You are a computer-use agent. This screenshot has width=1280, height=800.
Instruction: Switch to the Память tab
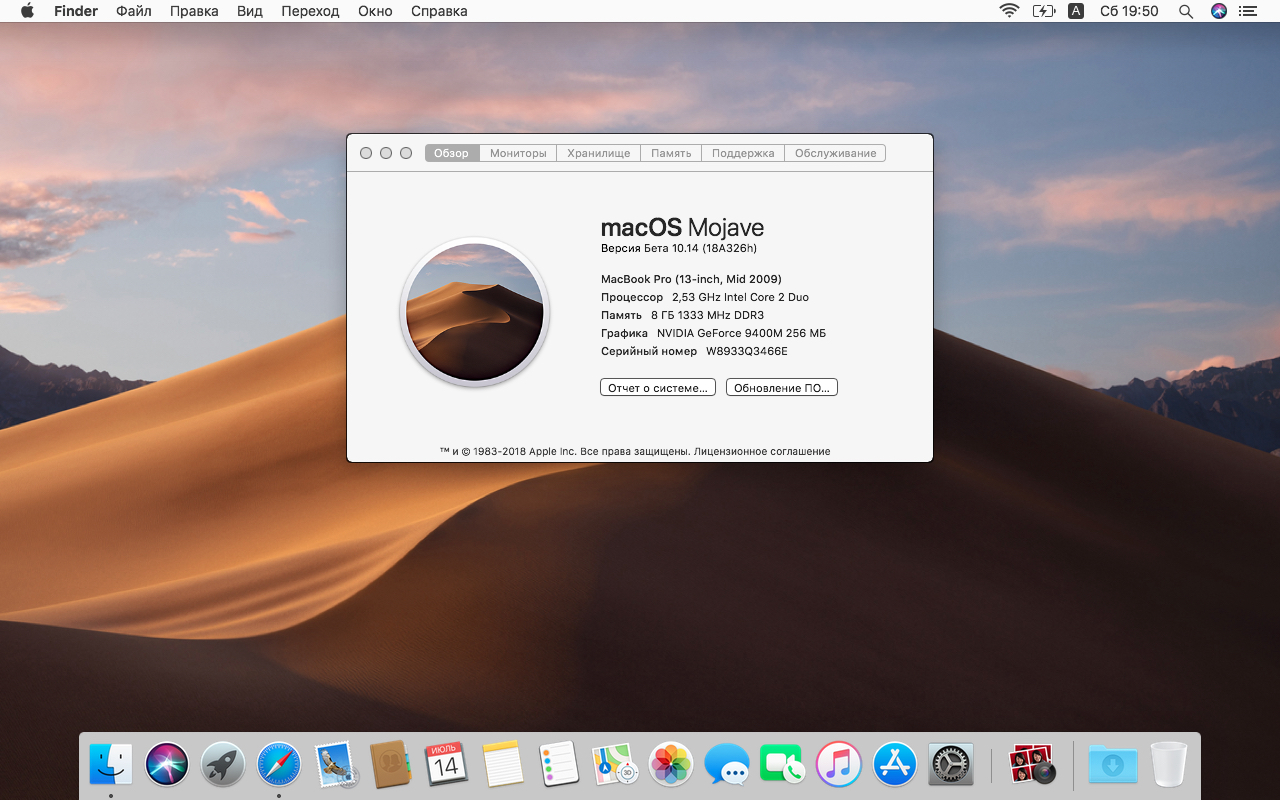[671, 153]
